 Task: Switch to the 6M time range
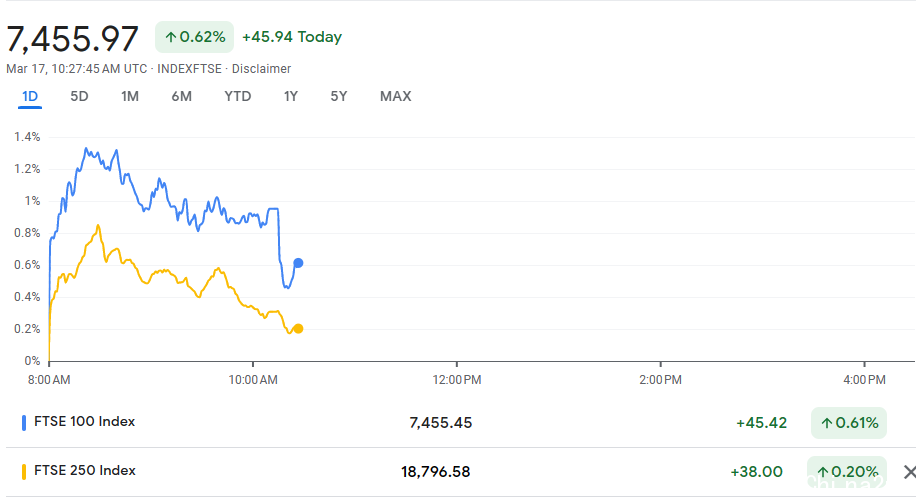tap(181, 96)
